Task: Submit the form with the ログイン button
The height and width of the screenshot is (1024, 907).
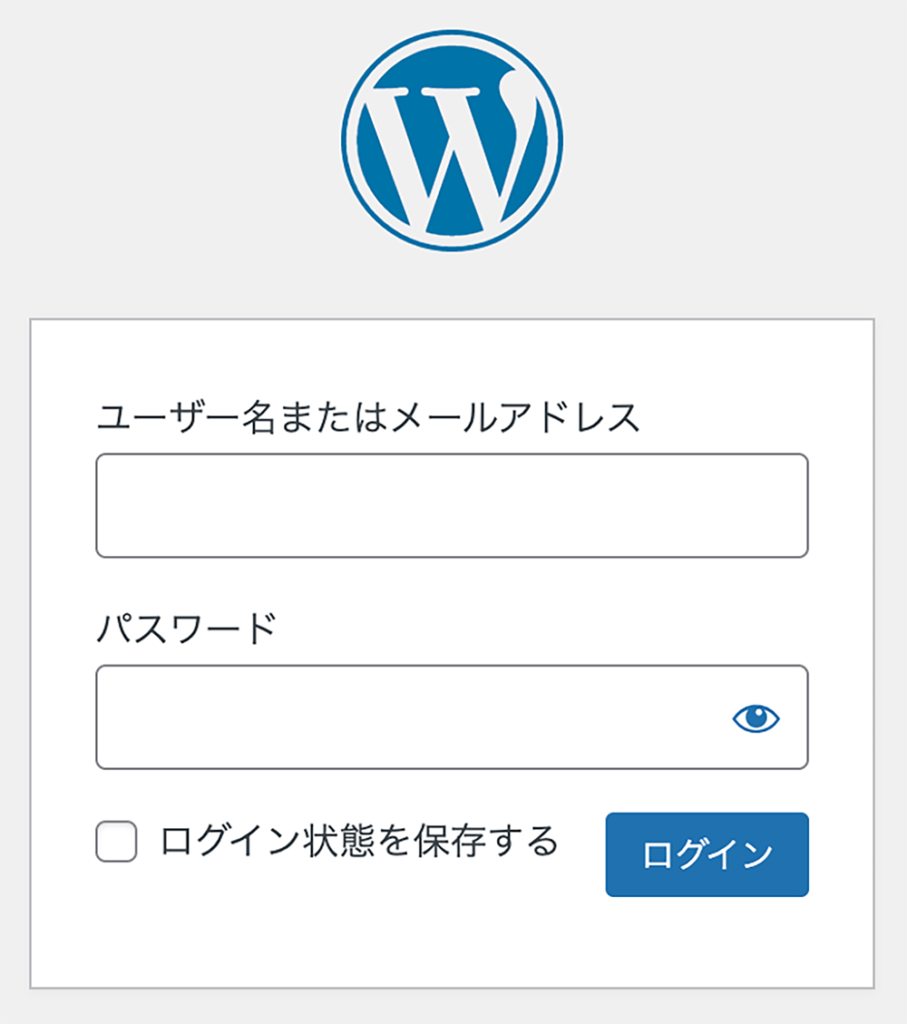Action: (707, 854)
